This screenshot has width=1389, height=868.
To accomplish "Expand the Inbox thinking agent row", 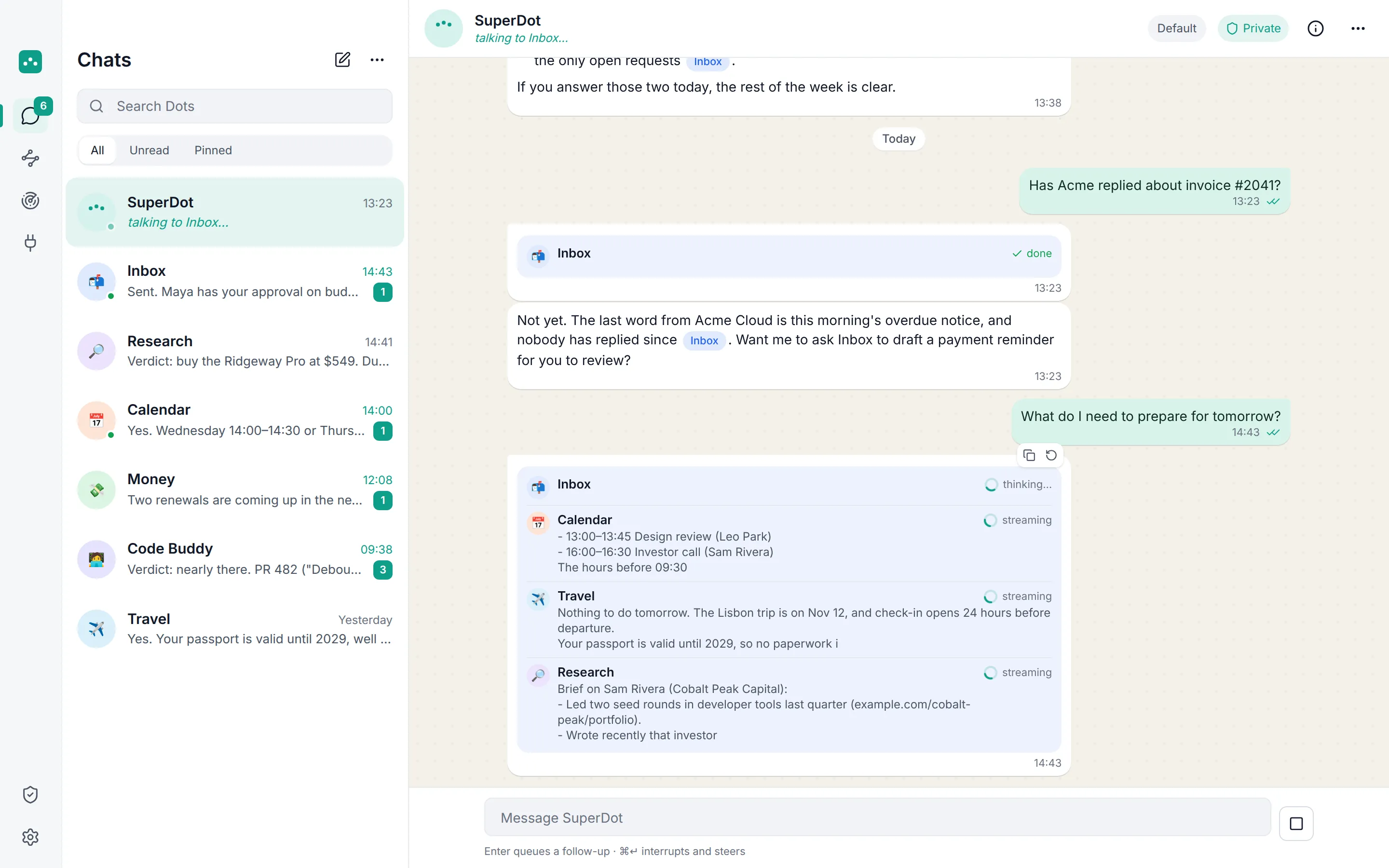I will pos(789,485).
